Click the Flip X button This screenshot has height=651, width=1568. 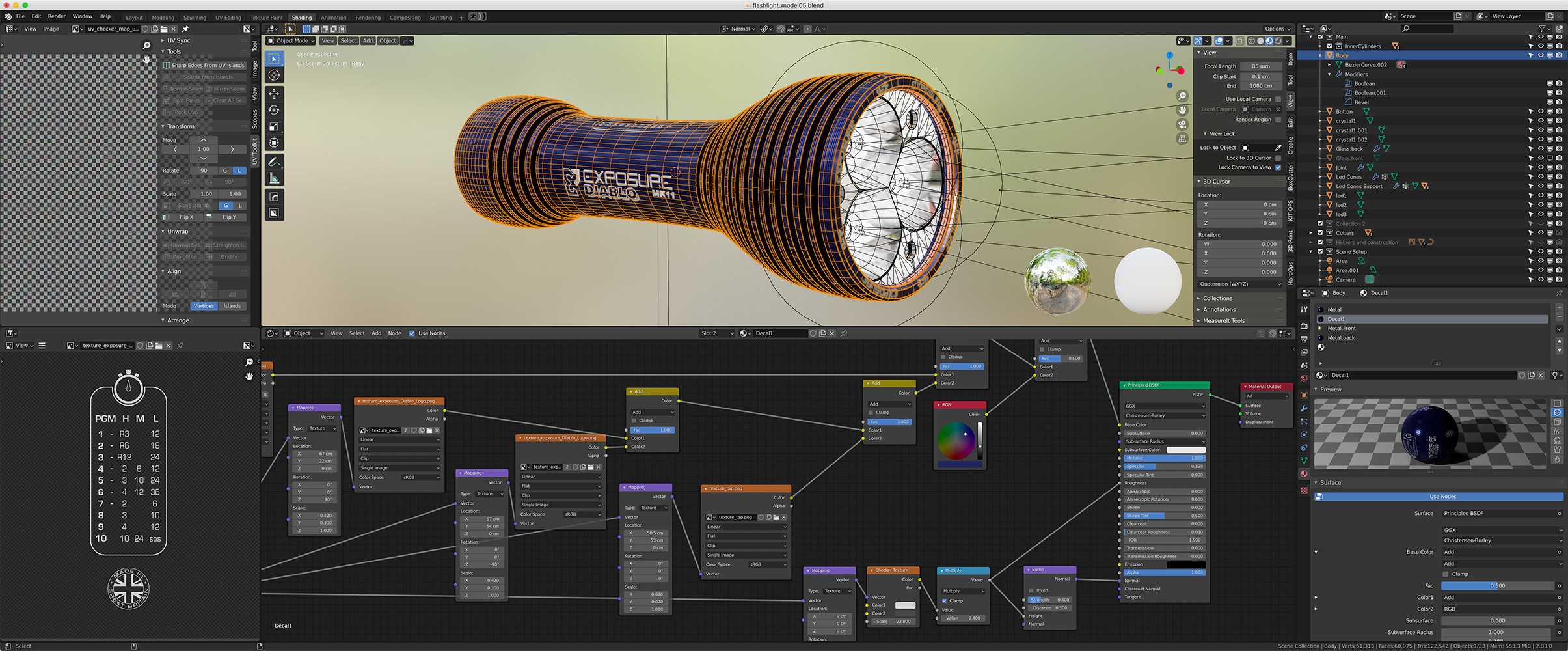tap(183, 217)
